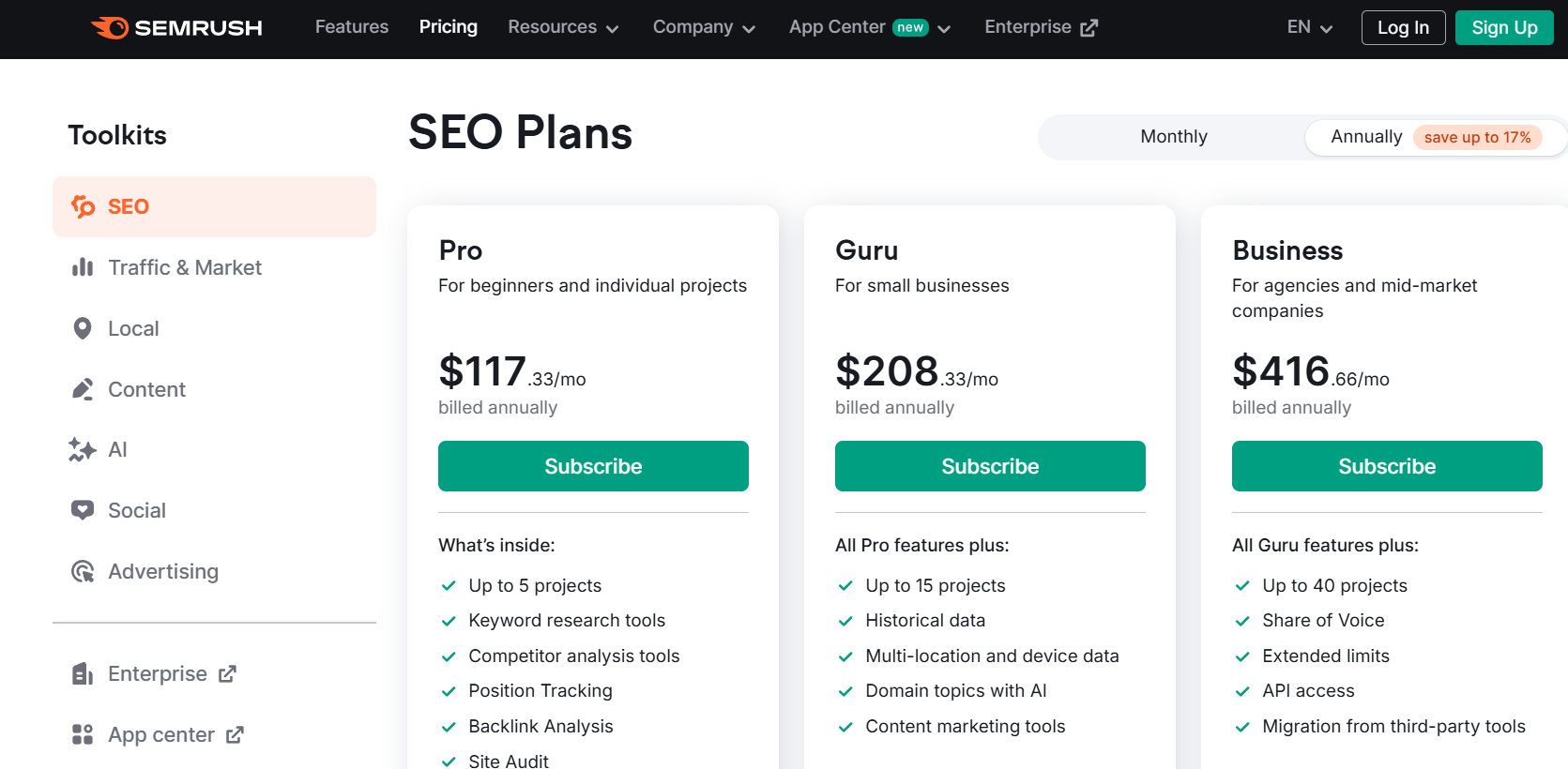The width and height of the screenshot is (1568, 769).
Task: Open the Social heart chat icon
Action: [x=83, y=510]
